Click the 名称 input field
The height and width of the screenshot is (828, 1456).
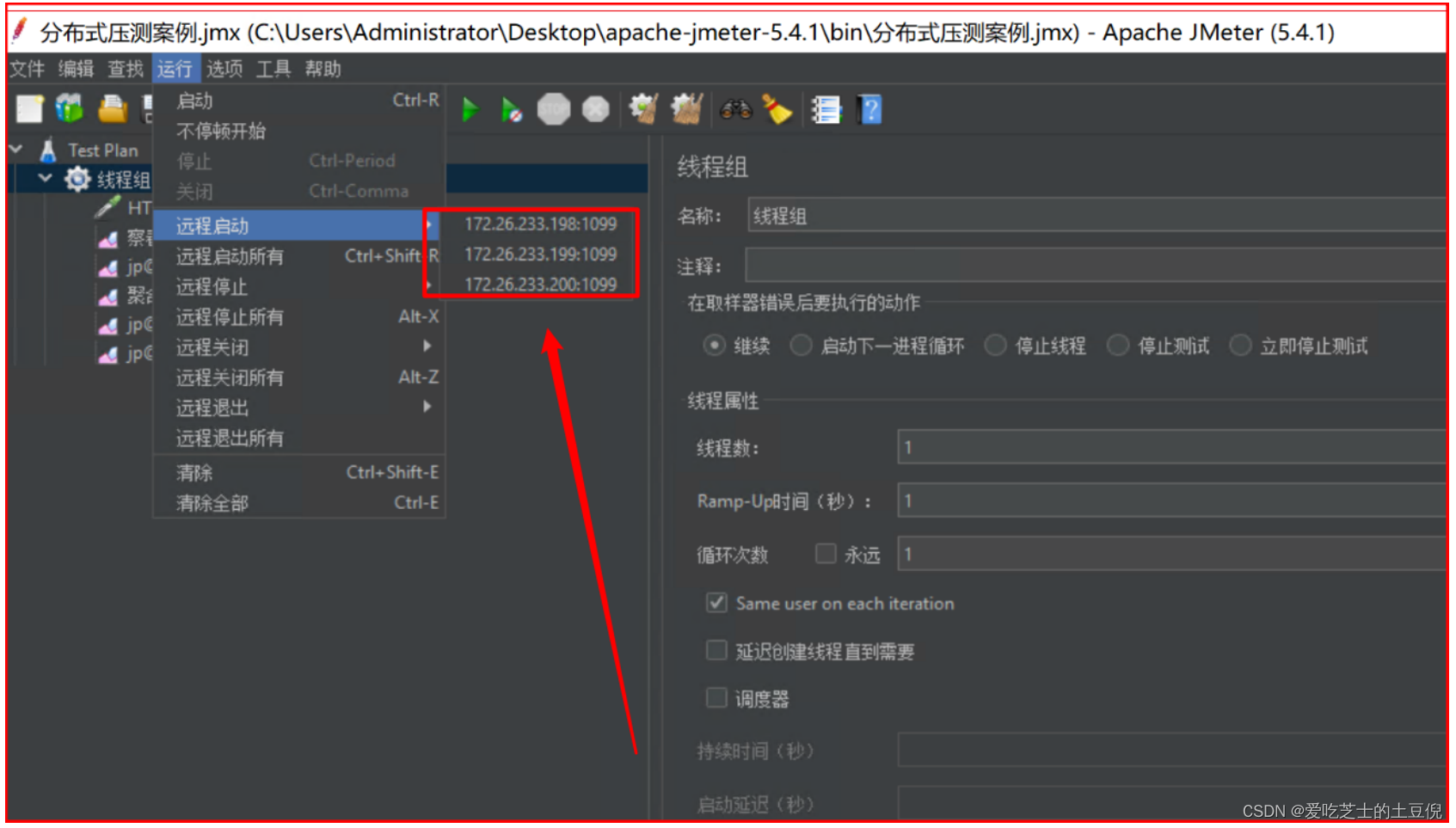coord(1097,216)
